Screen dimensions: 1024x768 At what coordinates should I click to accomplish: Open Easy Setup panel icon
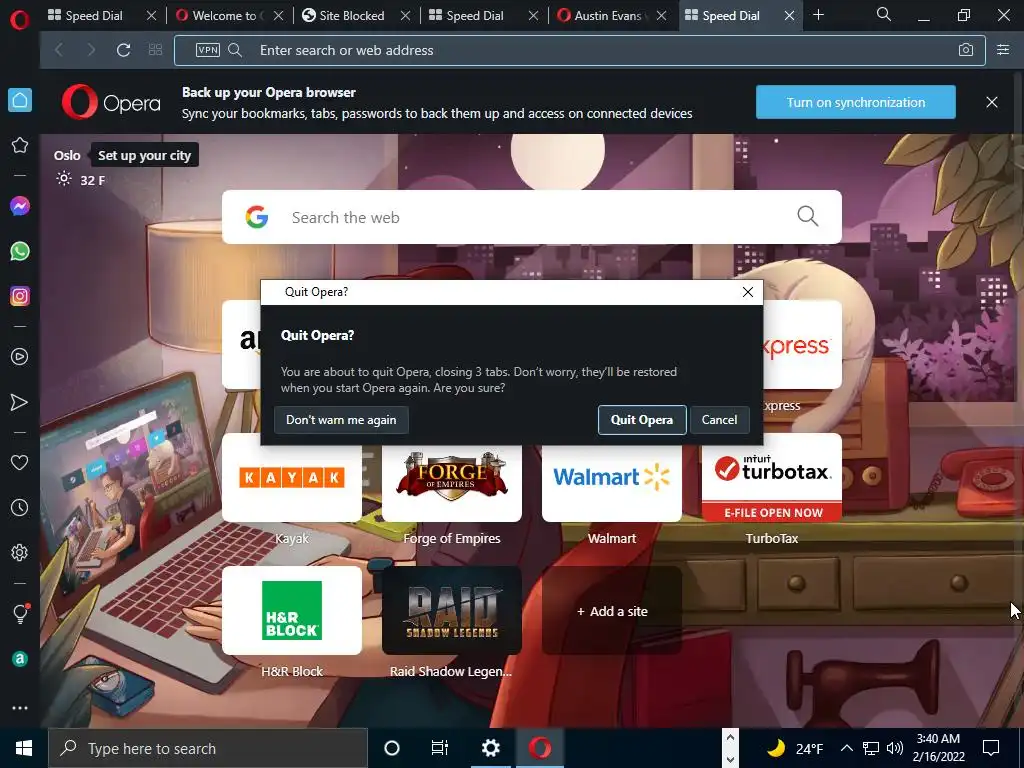tap(1003, 50)
